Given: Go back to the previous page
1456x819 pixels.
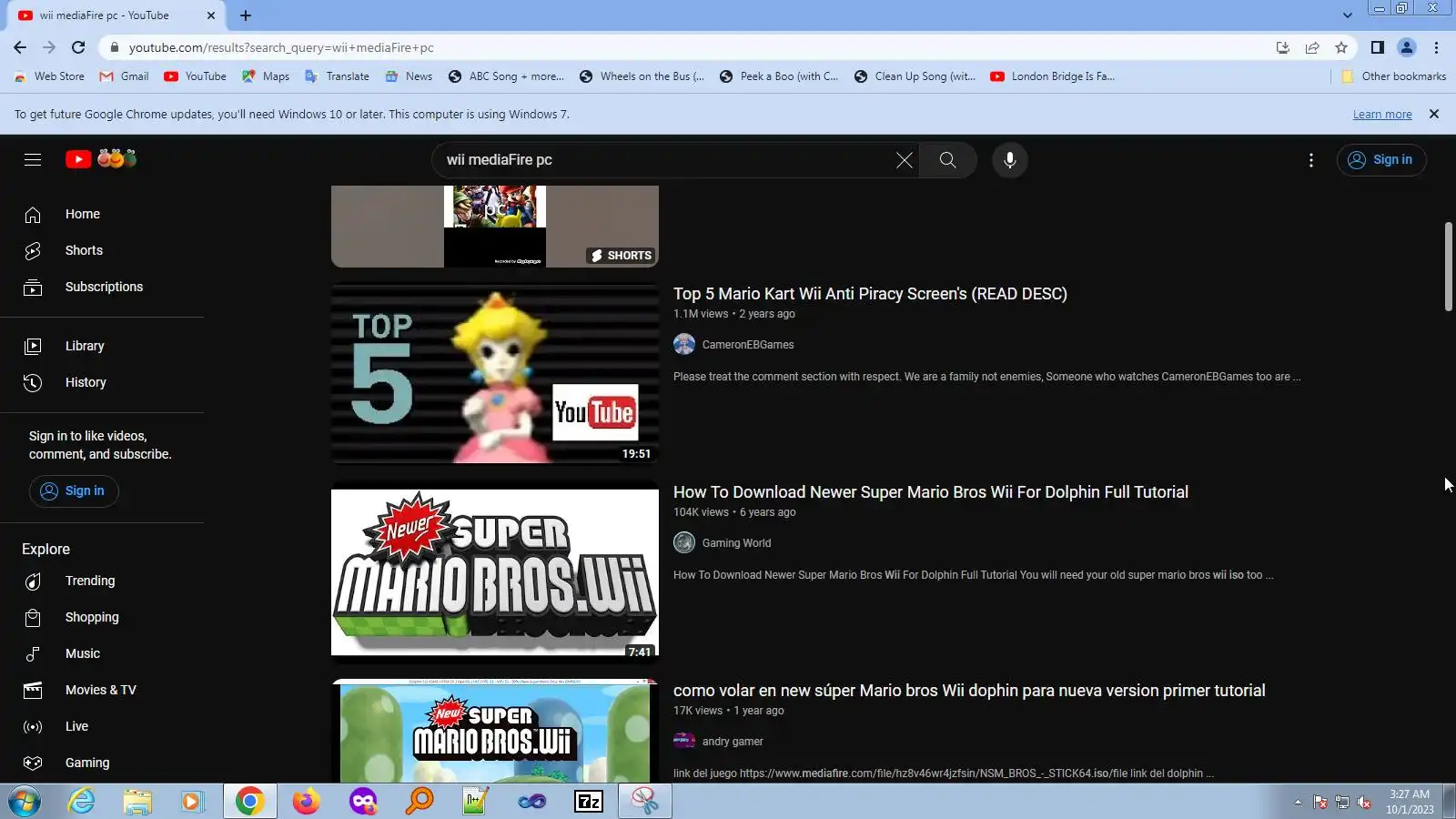Looking at the screenshot, I should (20, 47).
